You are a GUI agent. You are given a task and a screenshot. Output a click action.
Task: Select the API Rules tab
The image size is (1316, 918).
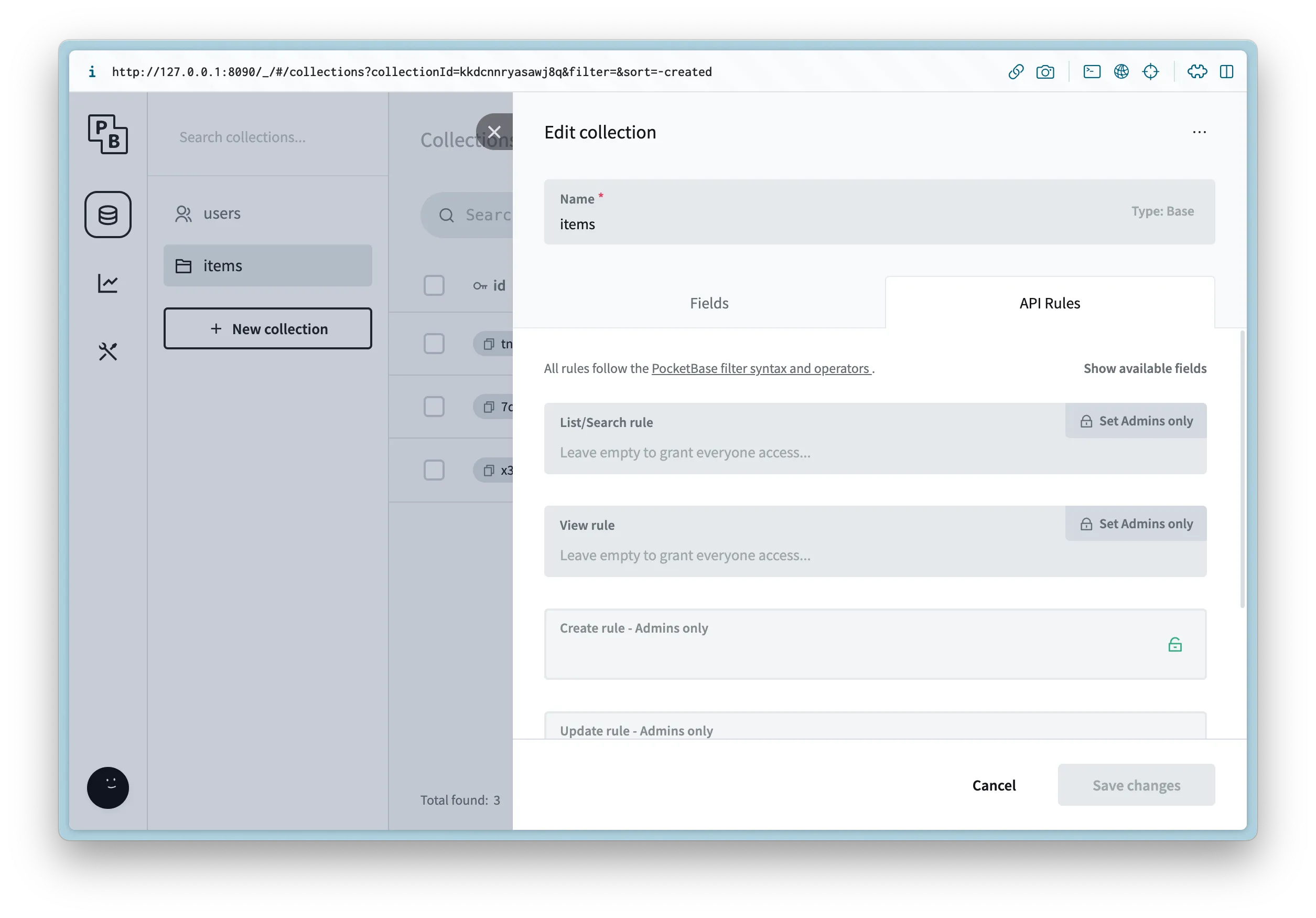coord(1050,303)
